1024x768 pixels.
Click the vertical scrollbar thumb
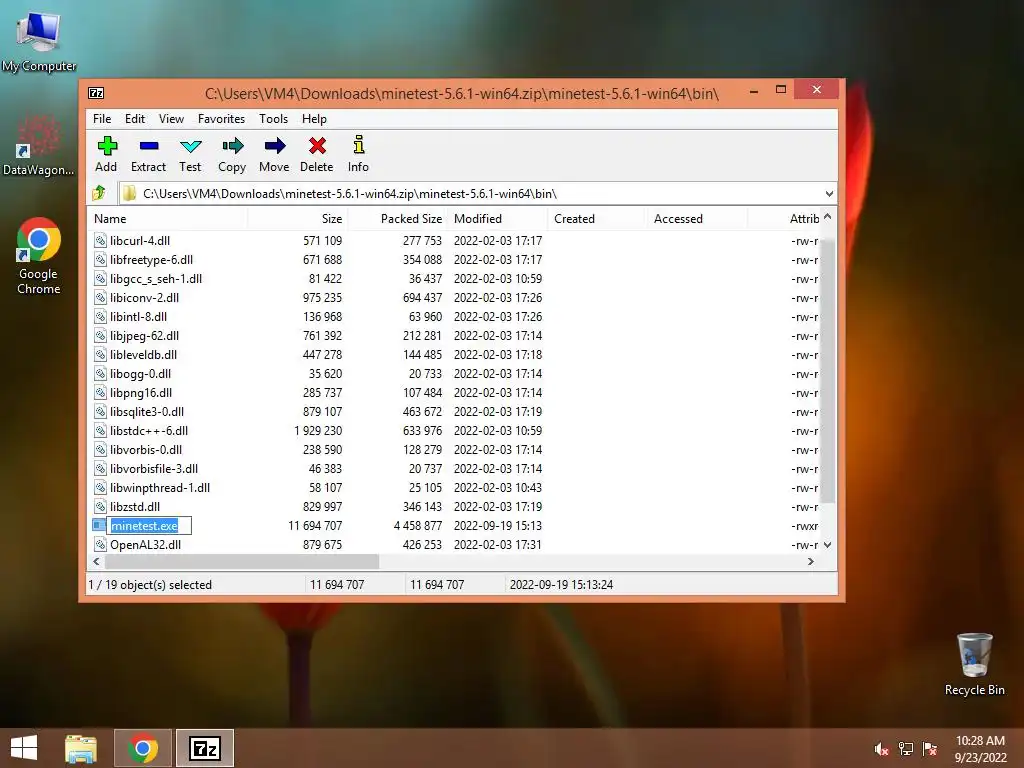(x=827, y=371)
